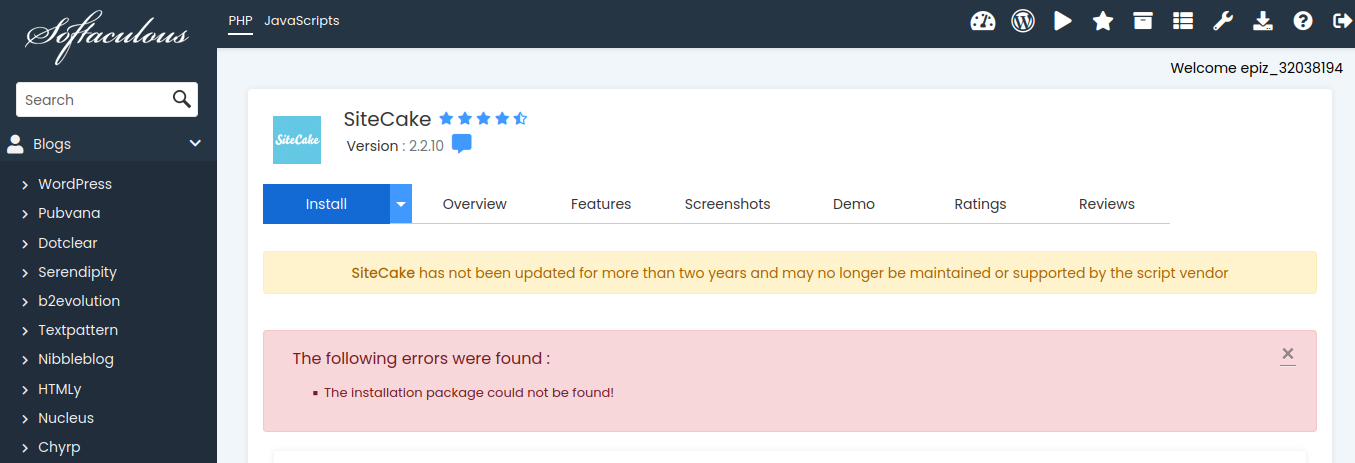This screenshot has width=1355, height=463.
Task: Click the download import icon
Action: 1263,21
